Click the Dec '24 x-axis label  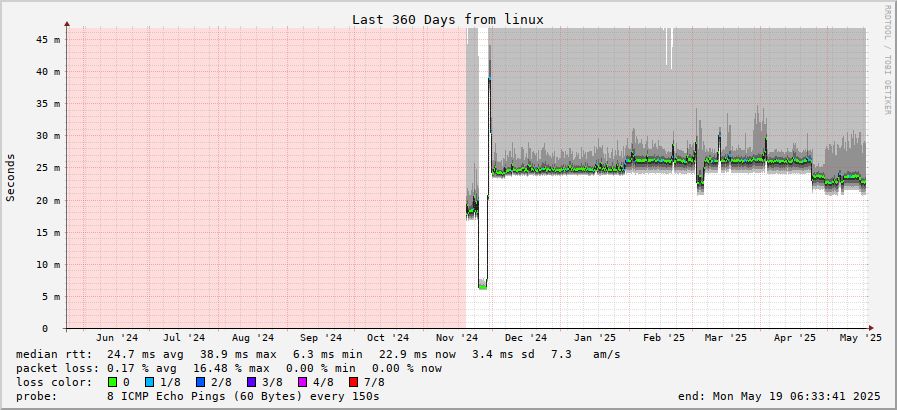coord(527,338)
